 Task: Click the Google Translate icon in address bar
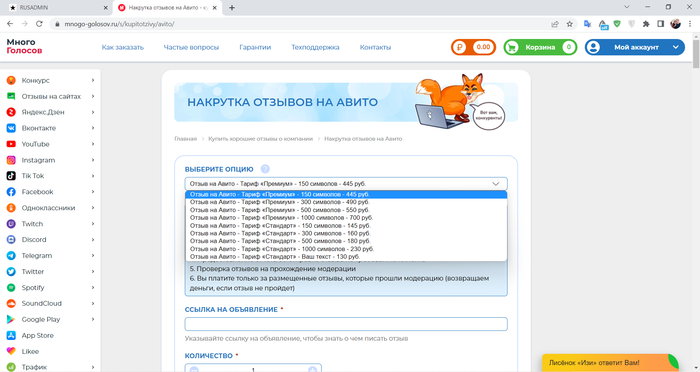[x=588, y=24]
